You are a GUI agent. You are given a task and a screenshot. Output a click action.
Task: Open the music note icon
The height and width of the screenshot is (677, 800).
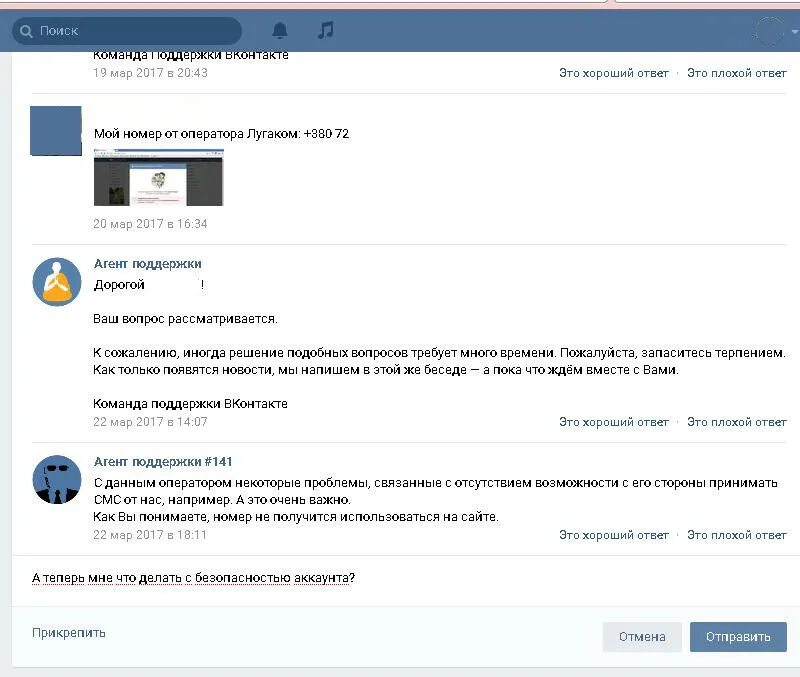pyautogui.click(x=326, y=30)
